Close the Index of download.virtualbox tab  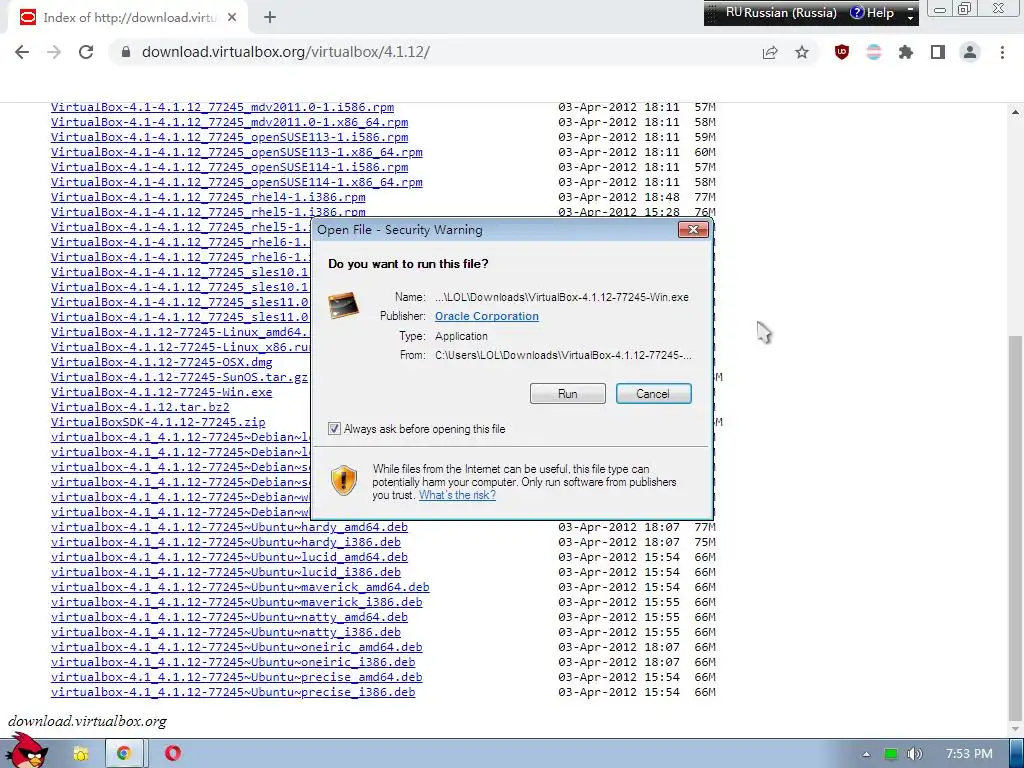click(232, 18)
